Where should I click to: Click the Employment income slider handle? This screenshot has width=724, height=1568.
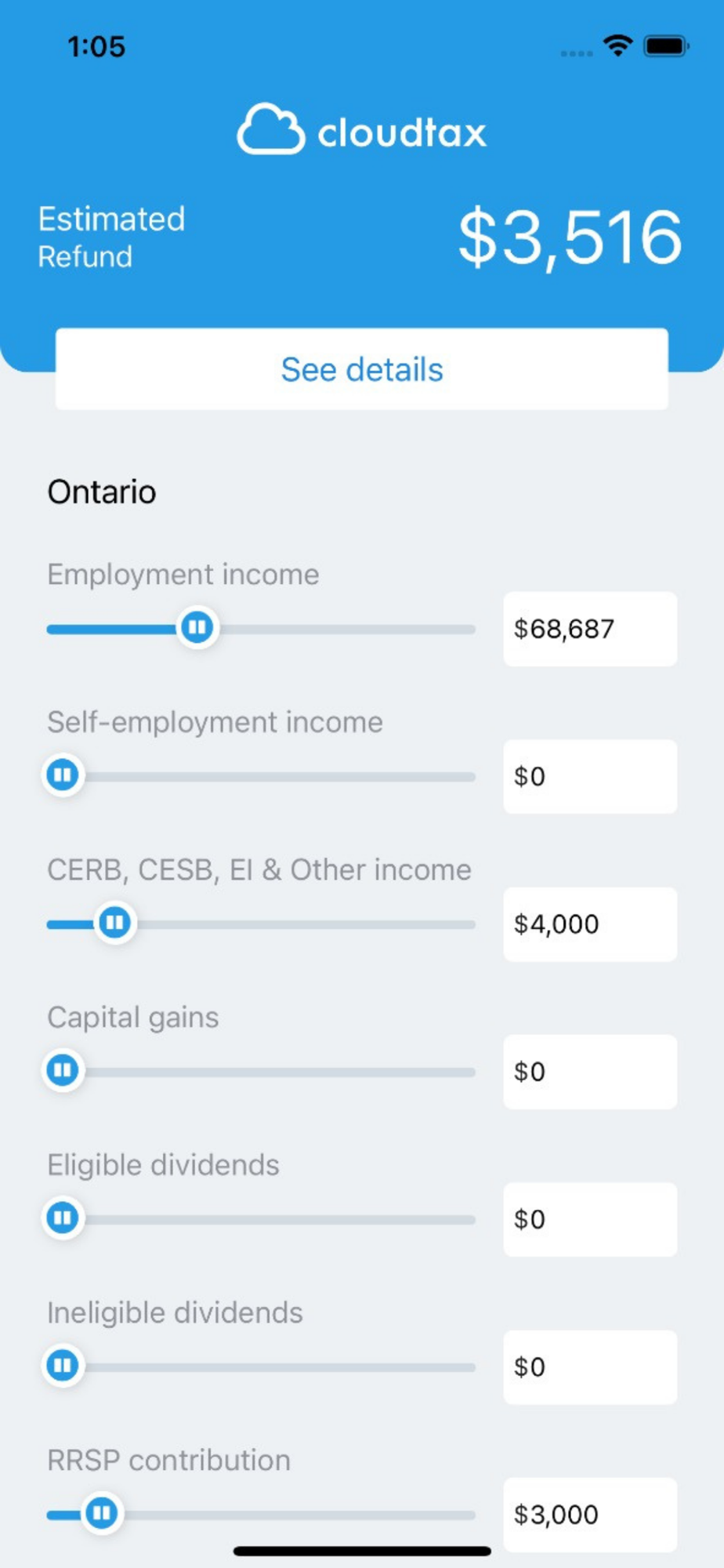tap(197, 627)
